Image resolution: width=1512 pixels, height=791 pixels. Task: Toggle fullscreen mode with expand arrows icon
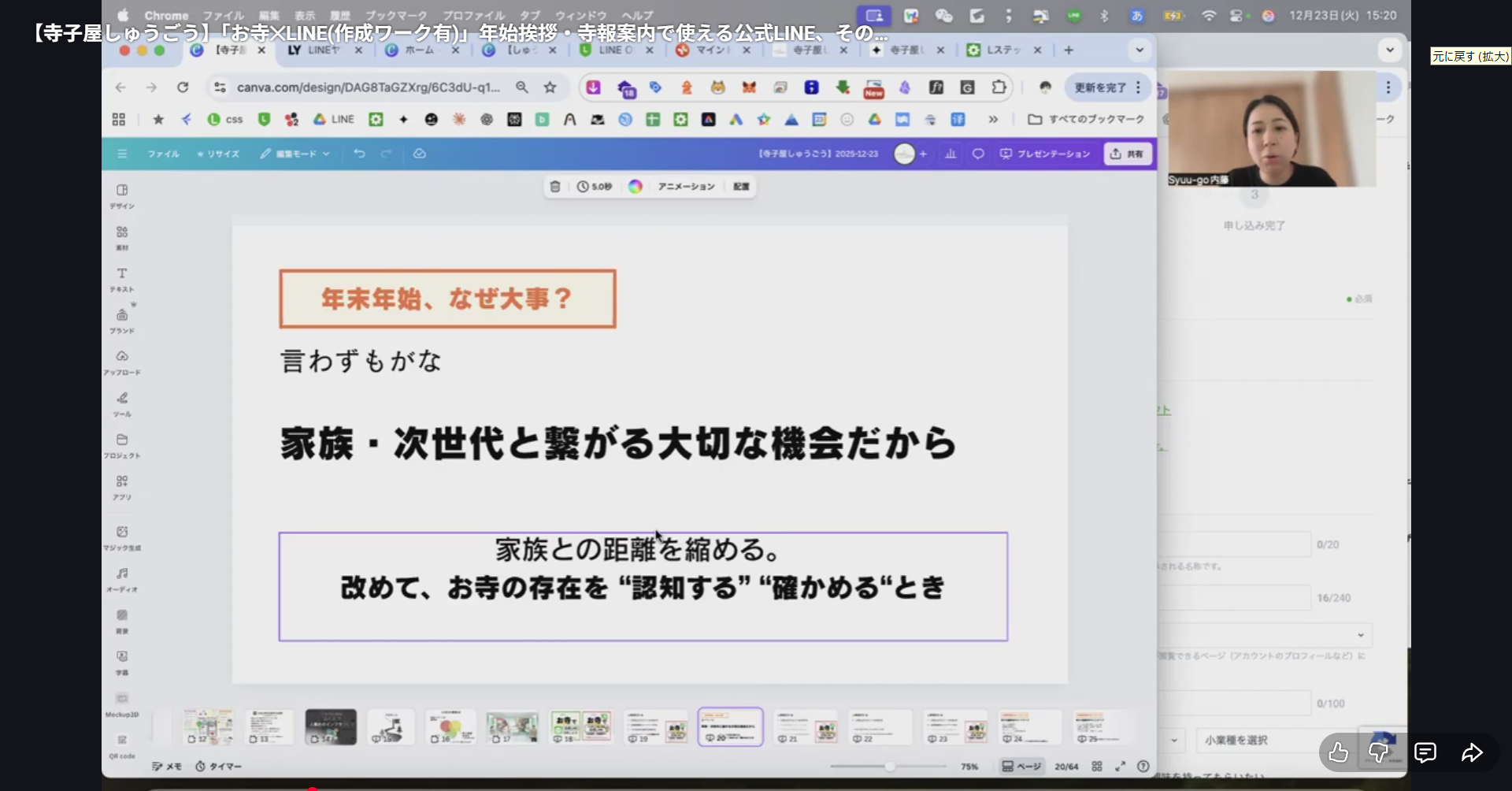click(1121, 767)
